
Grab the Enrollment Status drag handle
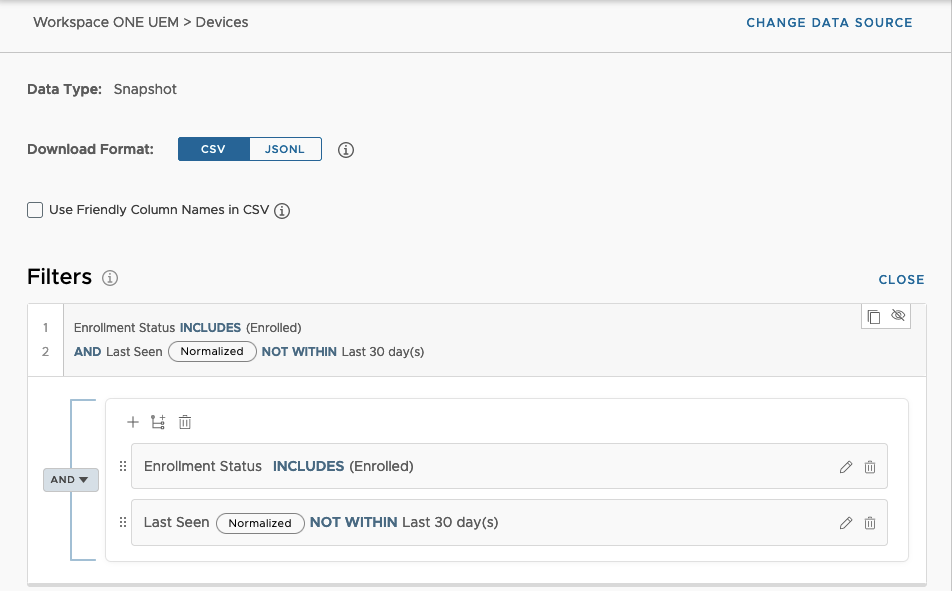click(122, 466)
